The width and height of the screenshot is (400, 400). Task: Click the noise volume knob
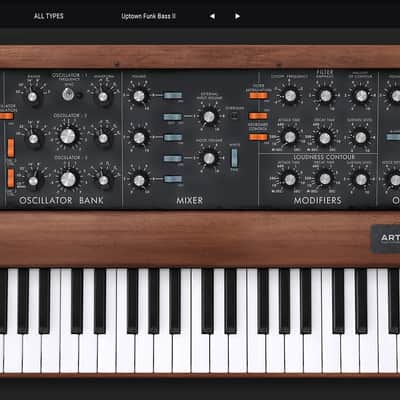(209, 159)
